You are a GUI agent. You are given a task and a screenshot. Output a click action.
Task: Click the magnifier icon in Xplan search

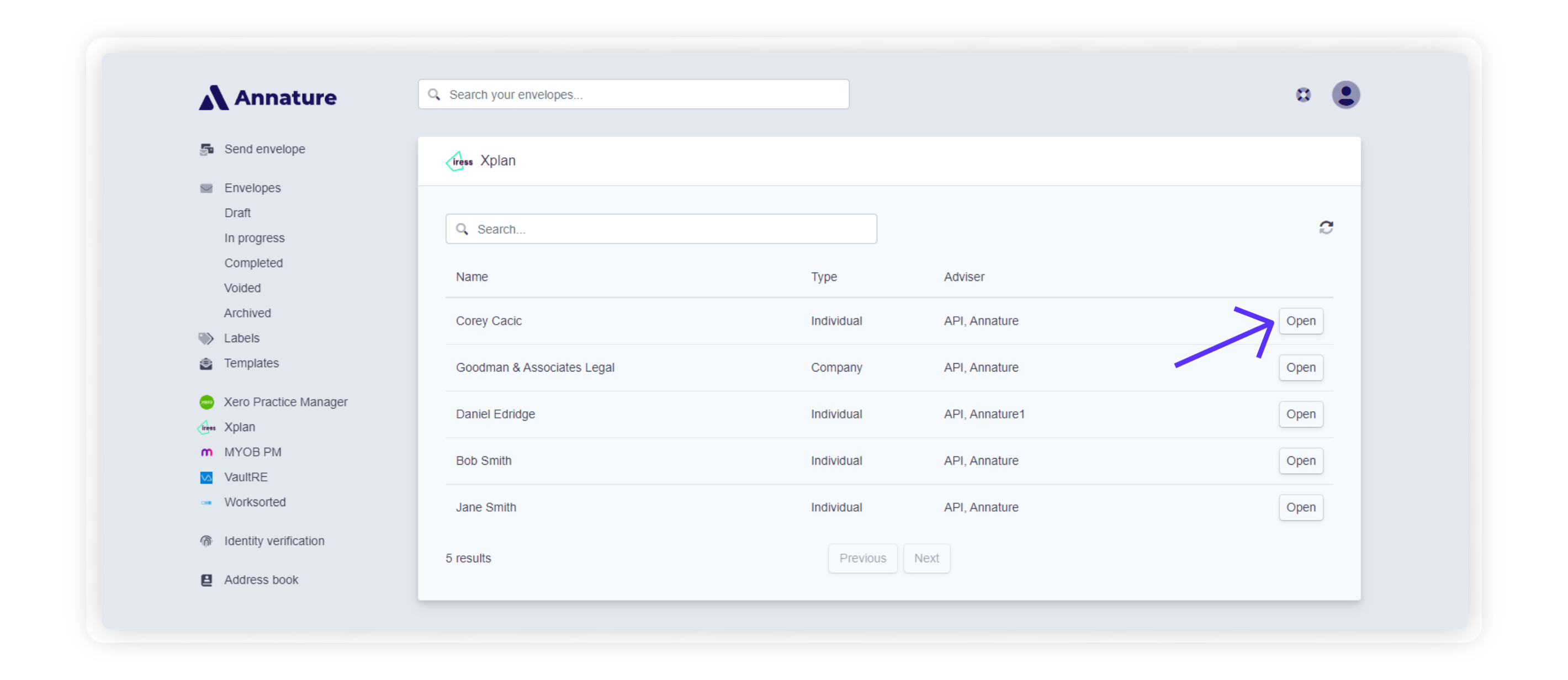tap(462, 229)
